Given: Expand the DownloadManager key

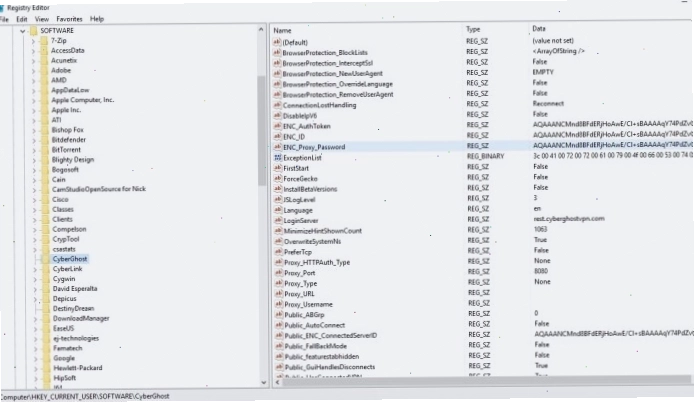Looking at the screenshot, I should pos(35,319).
